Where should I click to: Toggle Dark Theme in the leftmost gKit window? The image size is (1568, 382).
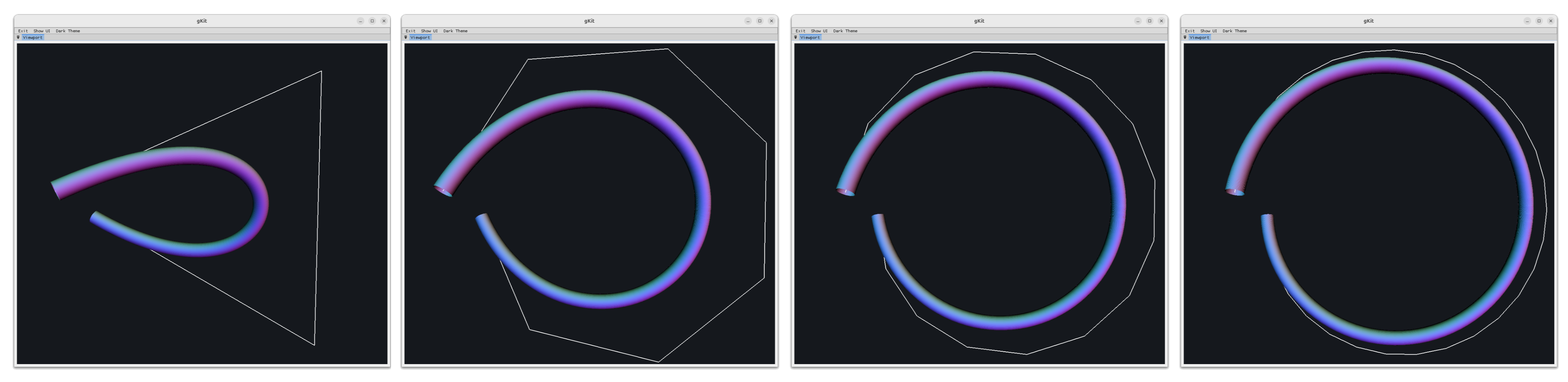(68, 31)
